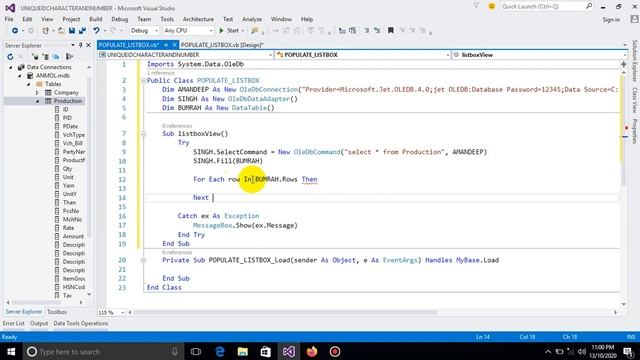
Task: Close the POPULATE_LISTBOX.vb code tab
Action: coord(174,45)
